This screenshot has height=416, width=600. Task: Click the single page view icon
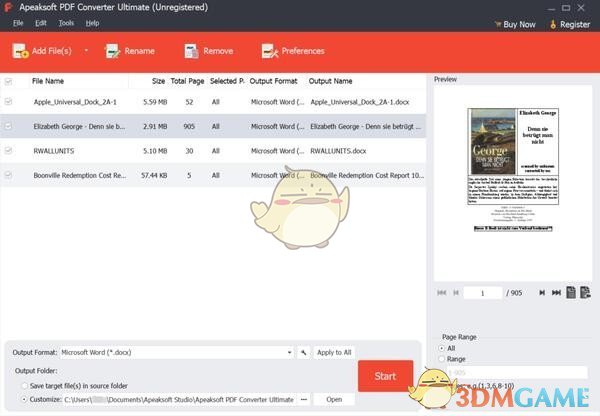click(571, 292)
